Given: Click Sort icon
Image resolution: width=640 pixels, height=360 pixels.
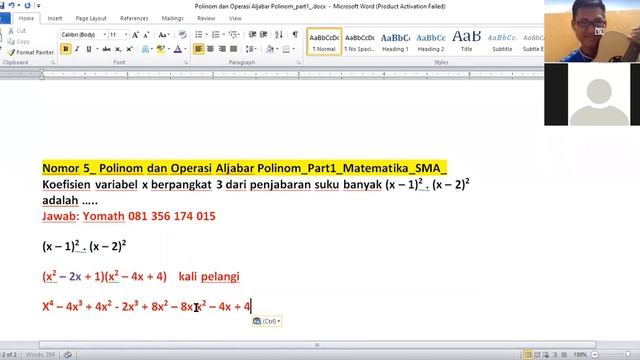Looking at the screenshot, I should point(279,35).
